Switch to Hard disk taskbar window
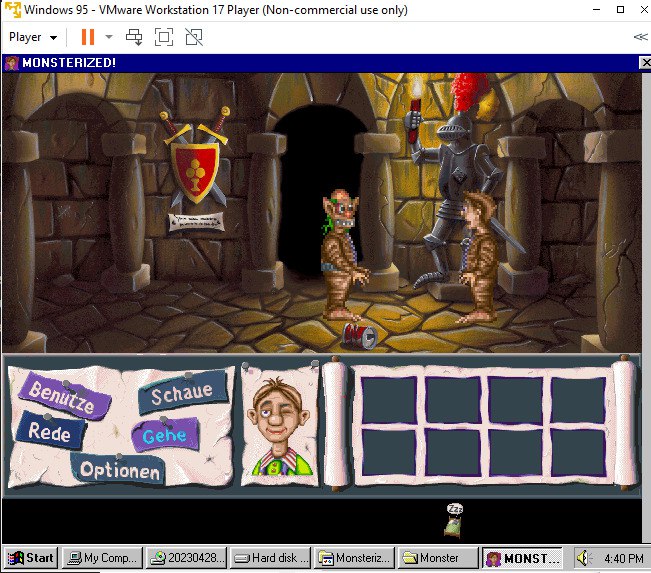This screenshot has height=573, width=651. pos(270,558)
